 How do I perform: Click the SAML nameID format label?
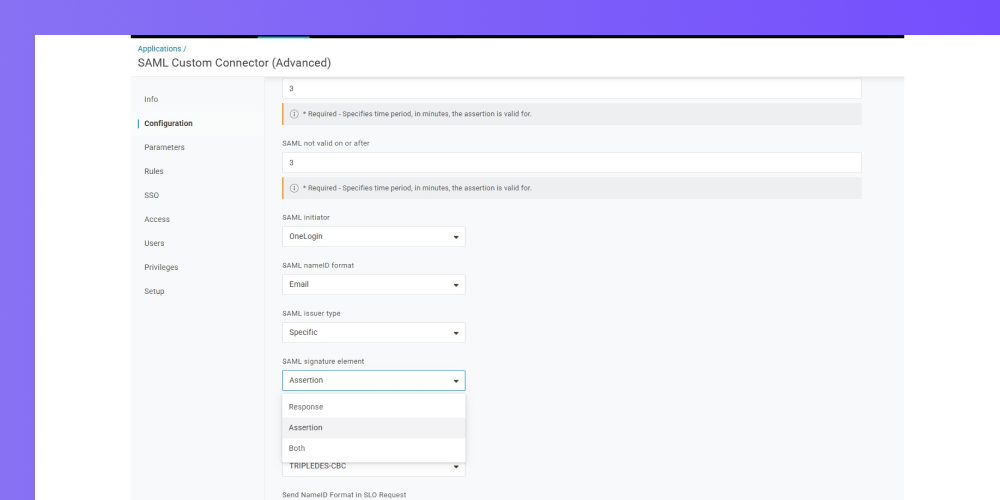(318, 265)
